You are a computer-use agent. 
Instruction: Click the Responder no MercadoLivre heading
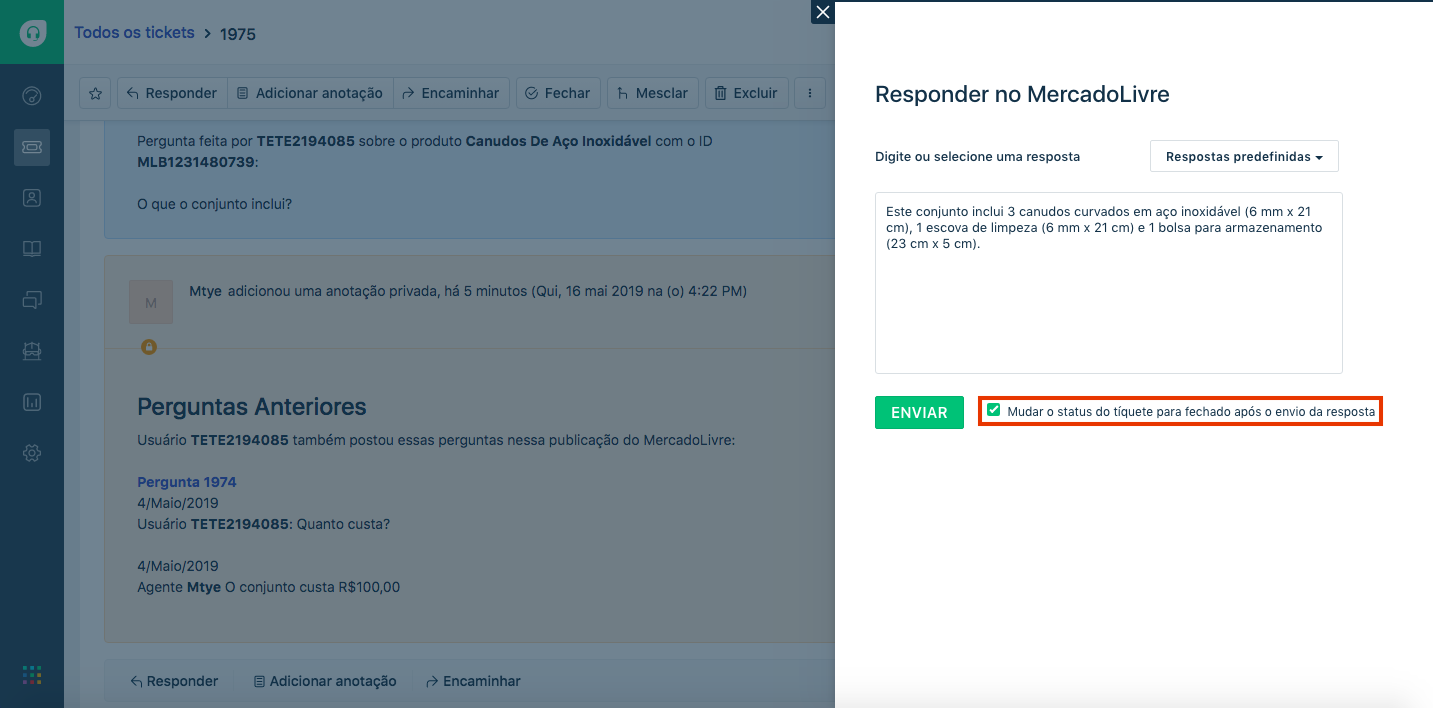[x=1022, y=95]
